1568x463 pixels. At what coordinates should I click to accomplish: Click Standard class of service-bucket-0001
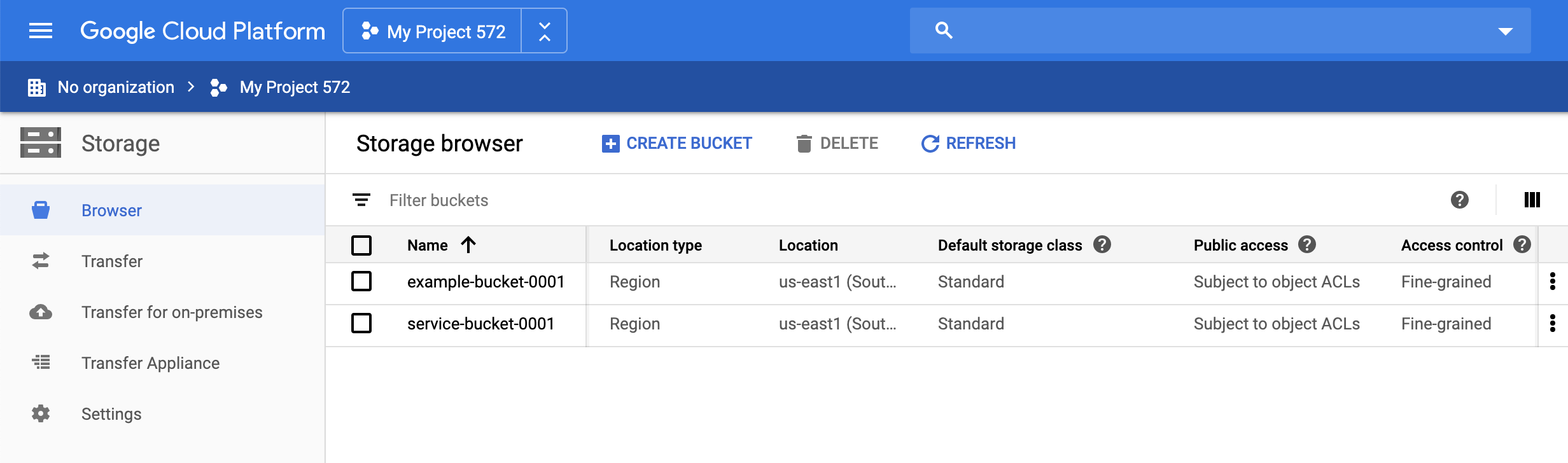pyautogui.click(x=971, y=323)
